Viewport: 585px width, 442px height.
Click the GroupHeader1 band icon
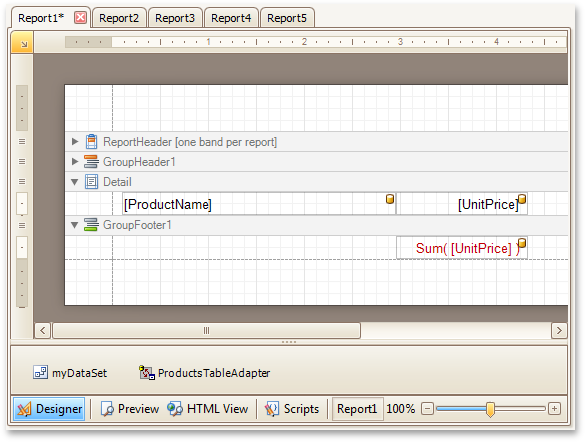coord(91,162)
